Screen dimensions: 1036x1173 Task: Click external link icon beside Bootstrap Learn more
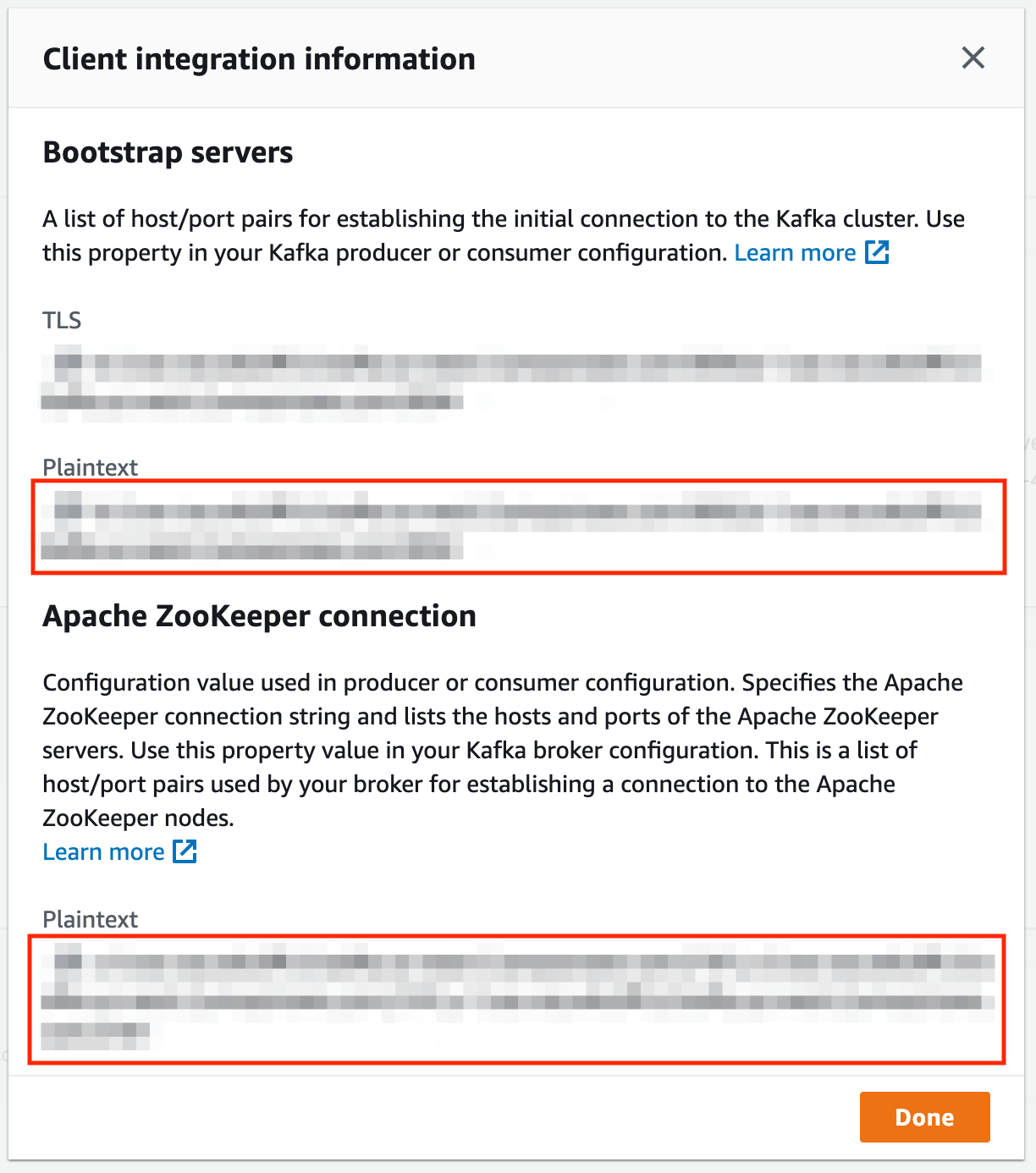click(877, 252)
